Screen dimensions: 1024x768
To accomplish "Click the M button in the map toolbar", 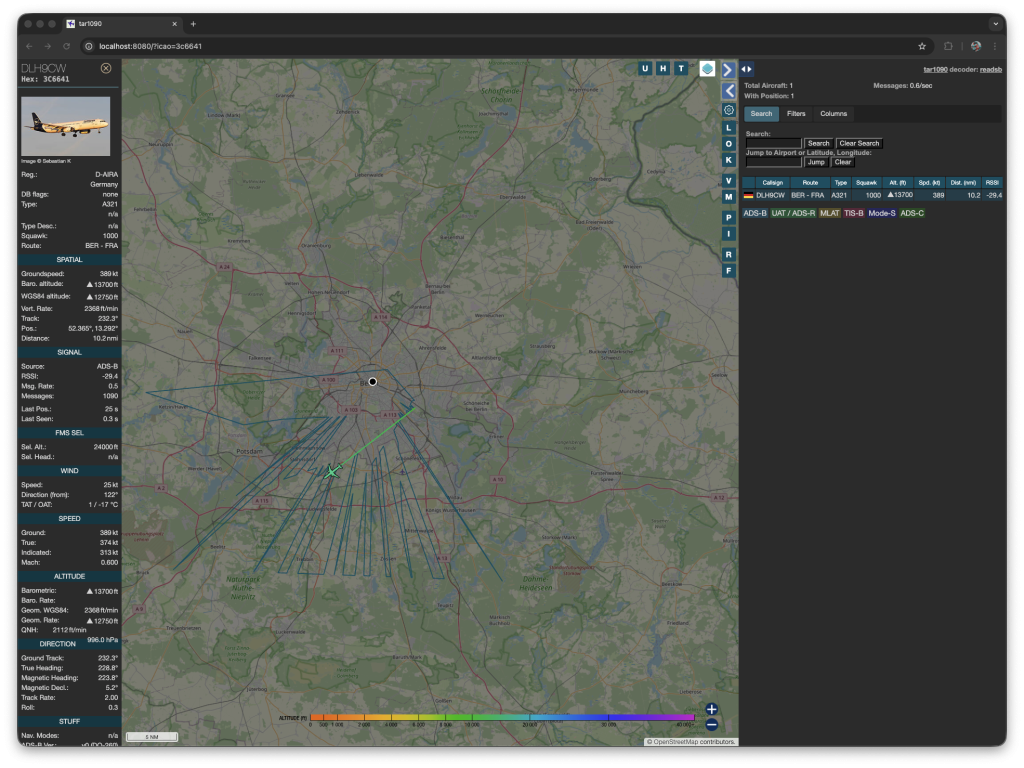I will coord(728,196).
